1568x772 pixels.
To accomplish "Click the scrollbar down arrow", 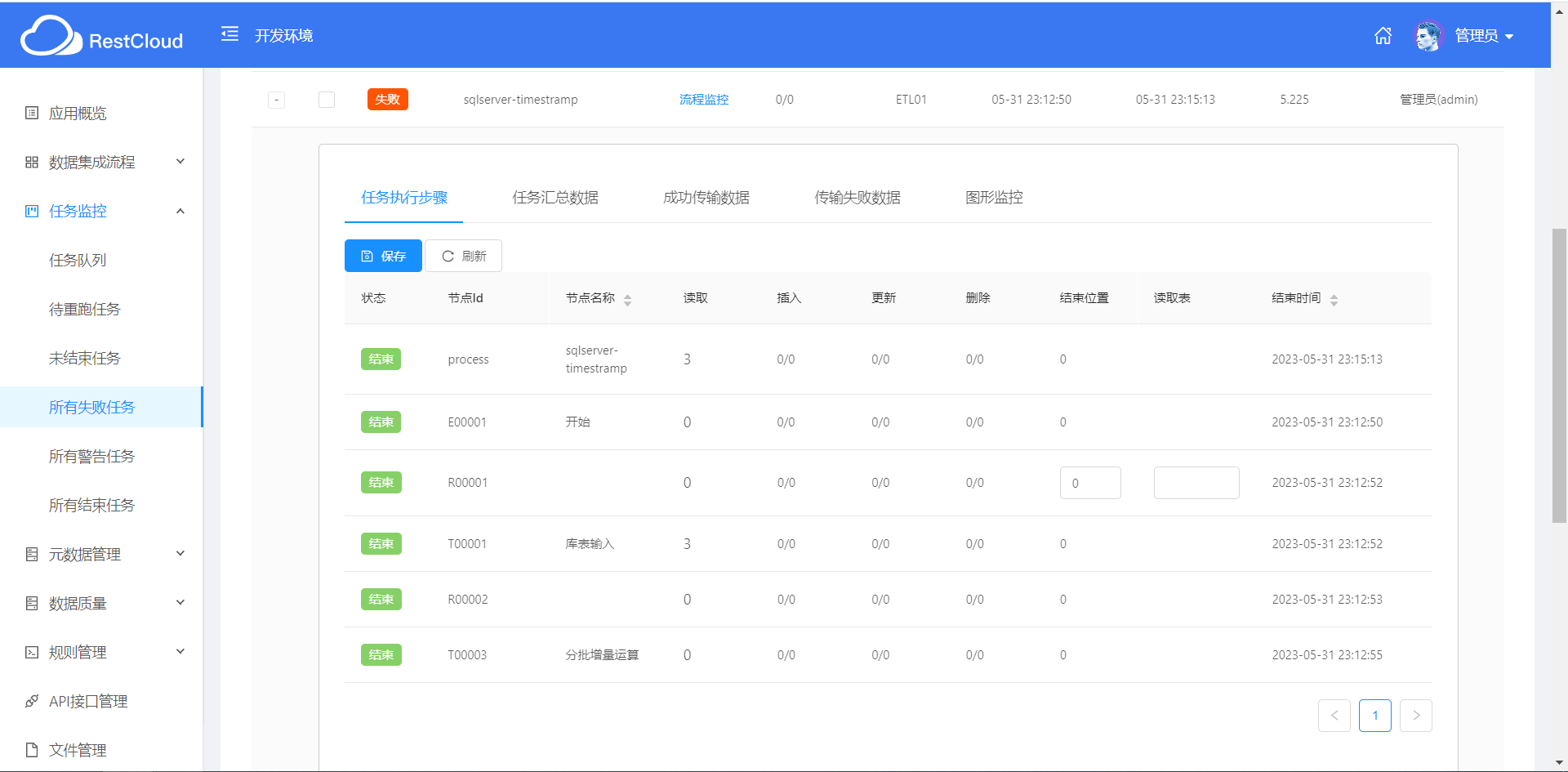I will pos(1559,763).
